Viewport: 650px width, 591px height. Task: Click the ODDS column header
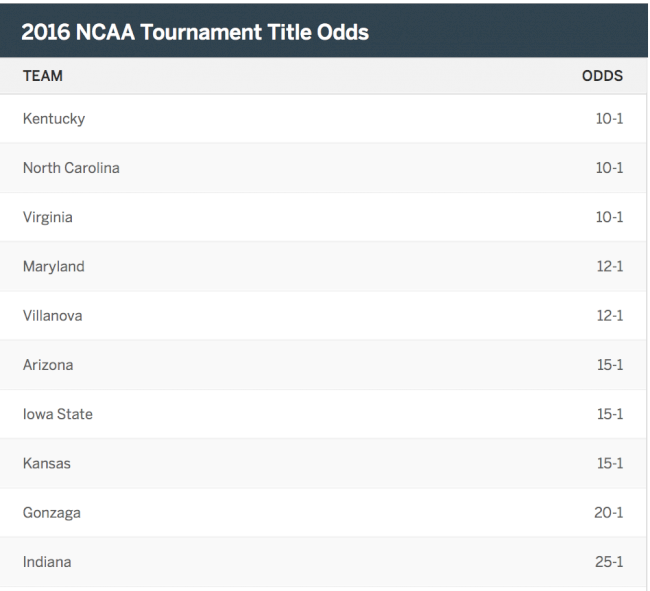click(x=602, y=76)
